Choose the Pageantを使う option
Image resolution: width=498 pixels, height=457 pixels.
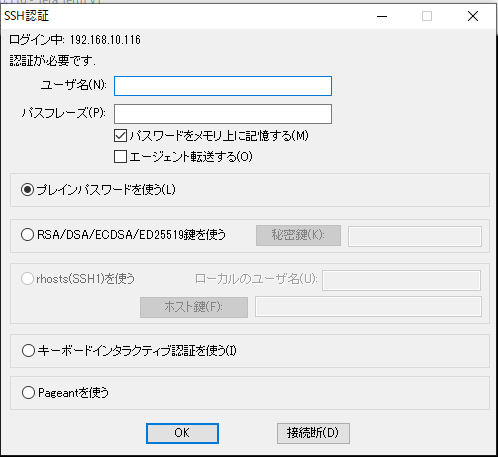28,393
